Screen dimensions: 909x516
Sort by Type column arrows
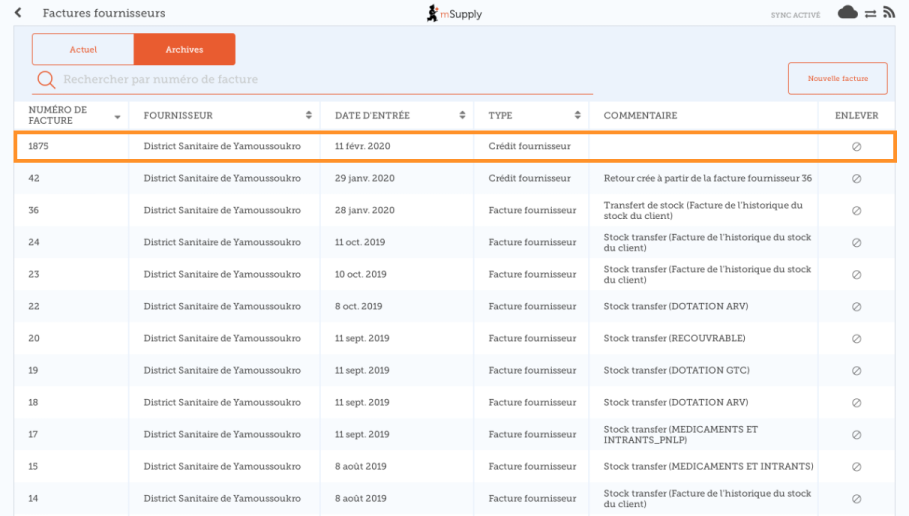click(577, 115)
